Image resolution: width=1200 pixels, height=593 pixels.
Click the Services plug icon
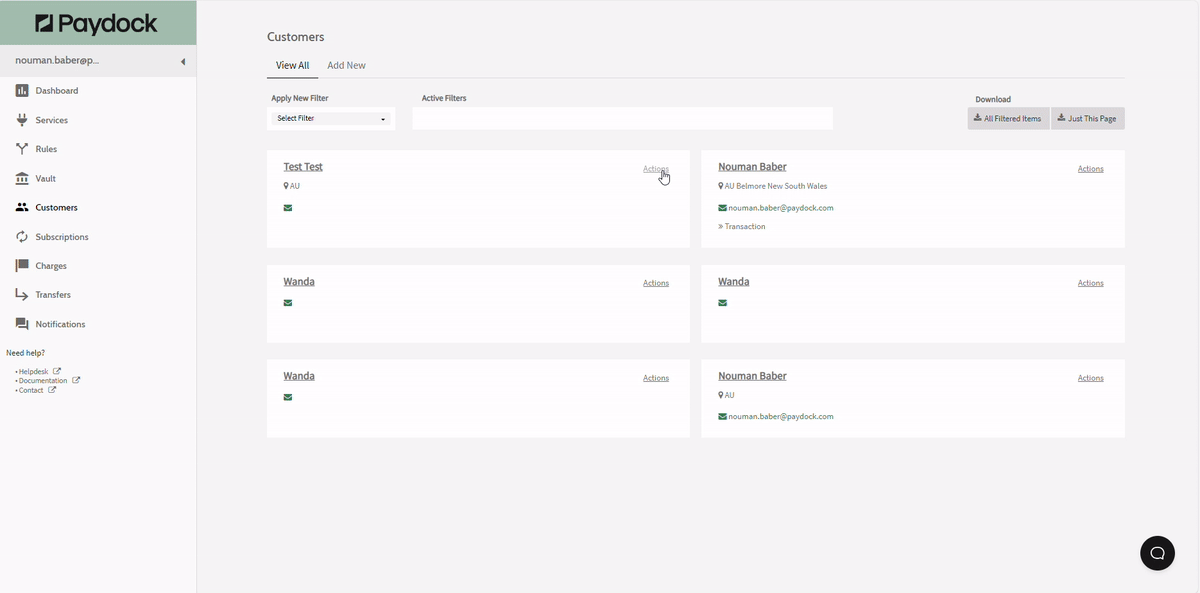22,120
